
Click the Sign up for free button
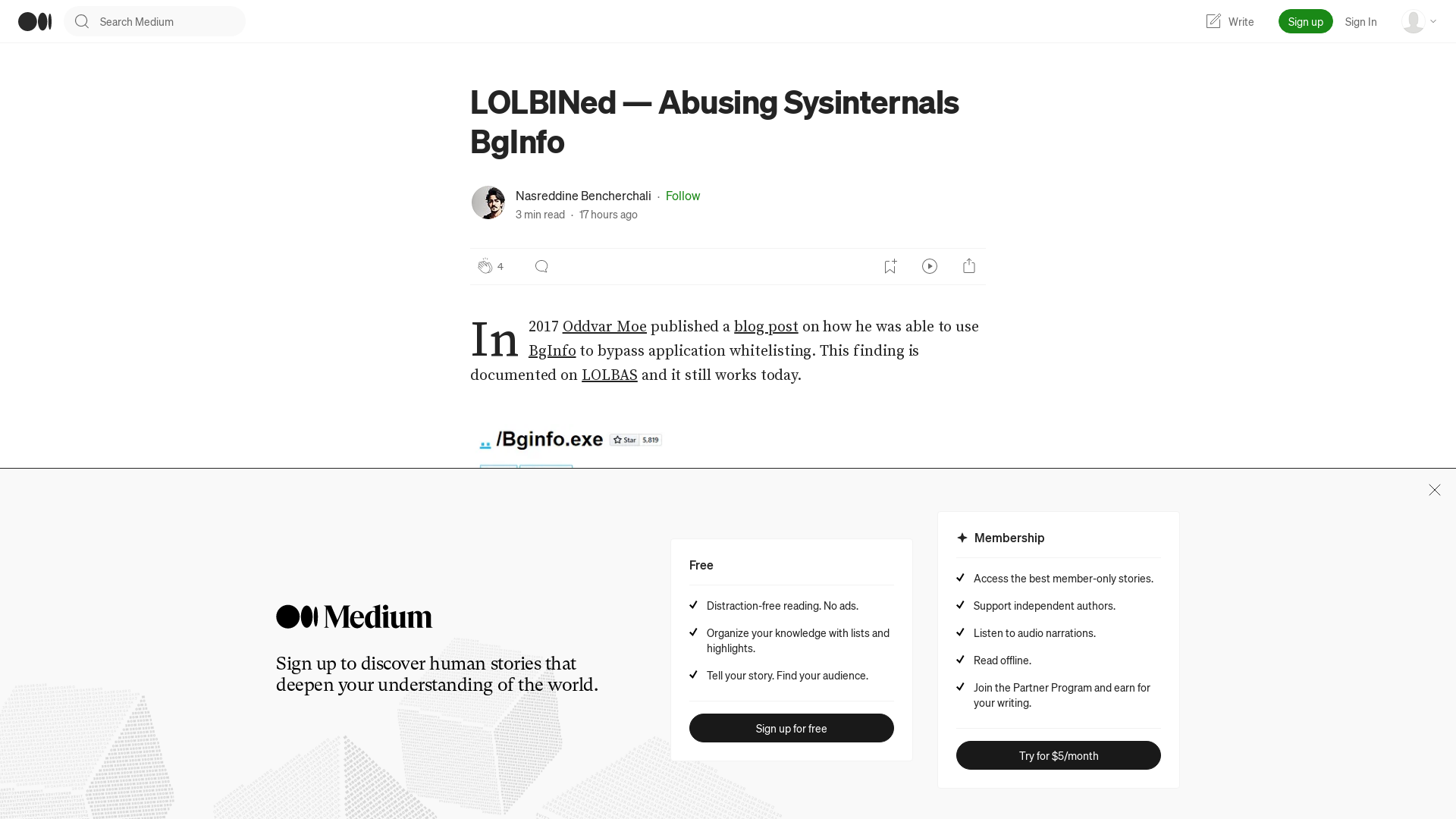[x=791, y=728]
